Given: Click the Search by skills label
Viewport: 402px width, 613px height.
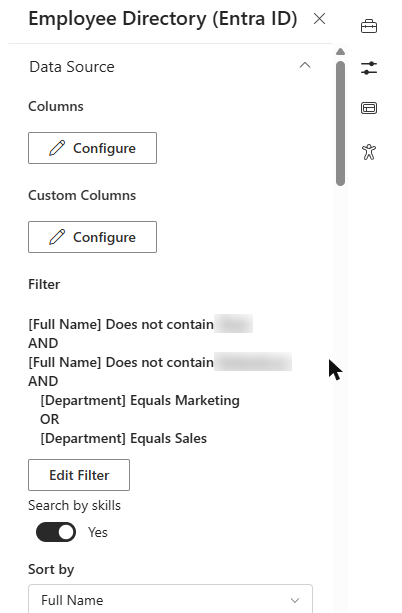Looking at the screenshot, I should click(x=74, y=505).
